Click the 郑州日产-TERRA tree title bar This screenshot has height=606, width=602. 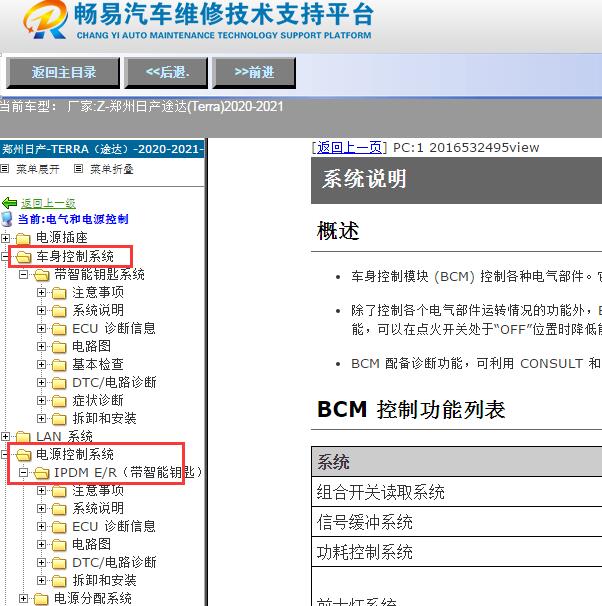pyautogui.click(x=102, y=149)
